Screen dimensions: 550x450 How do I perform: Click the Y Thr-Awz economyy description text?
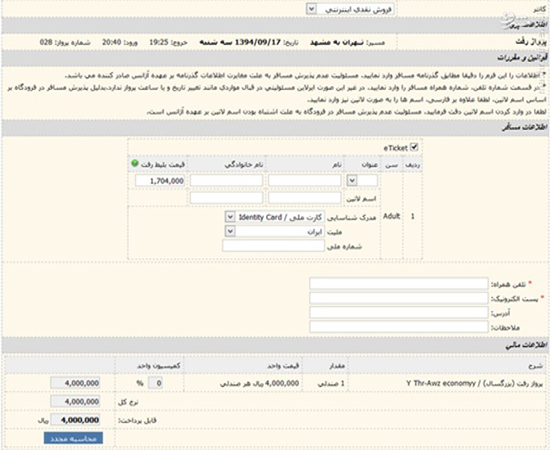point(441,383)
